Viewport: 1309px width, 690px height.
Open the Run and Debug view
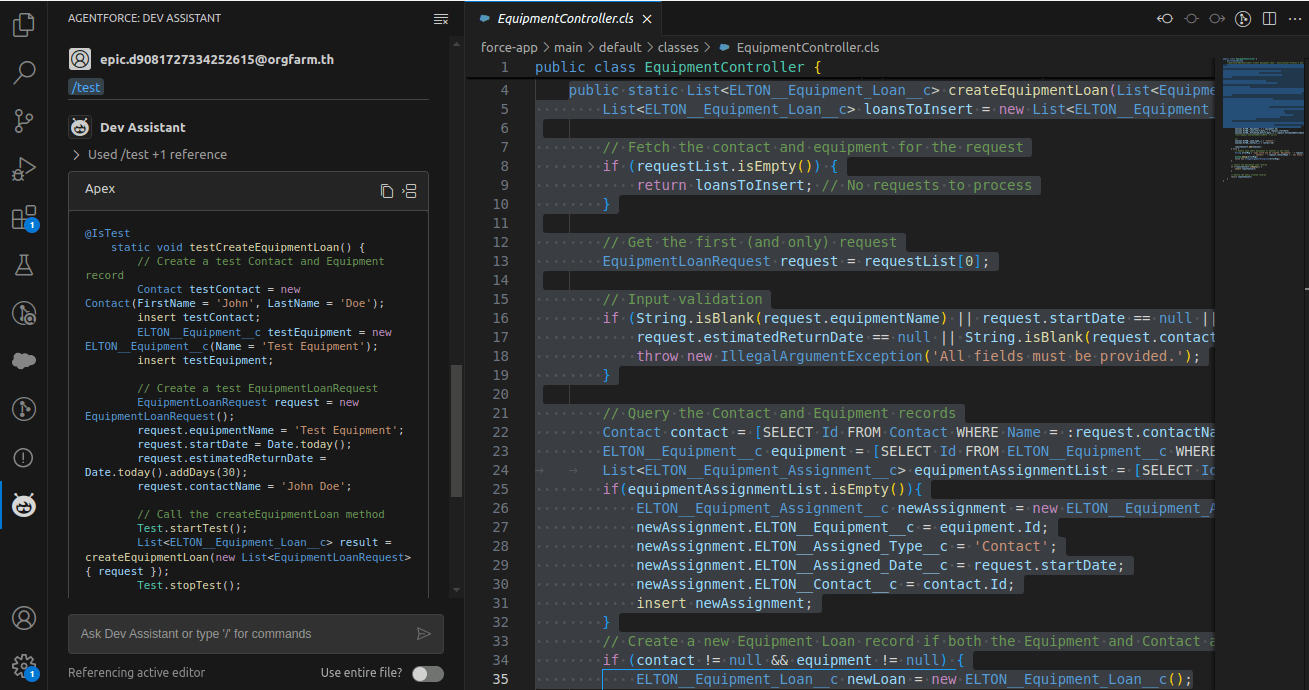(x=24, y=169)
